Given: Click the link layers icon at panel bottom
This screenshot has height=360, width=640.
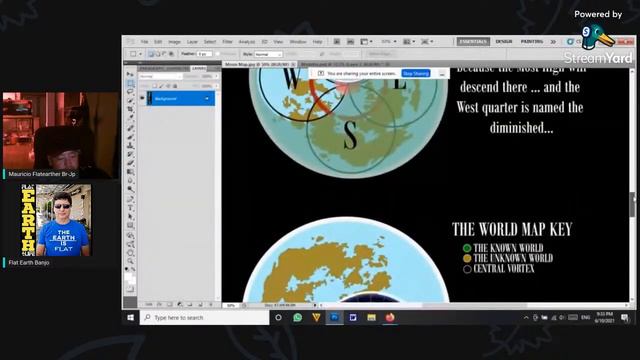Looking at the screenshot, I should click(x=149, y=304).
